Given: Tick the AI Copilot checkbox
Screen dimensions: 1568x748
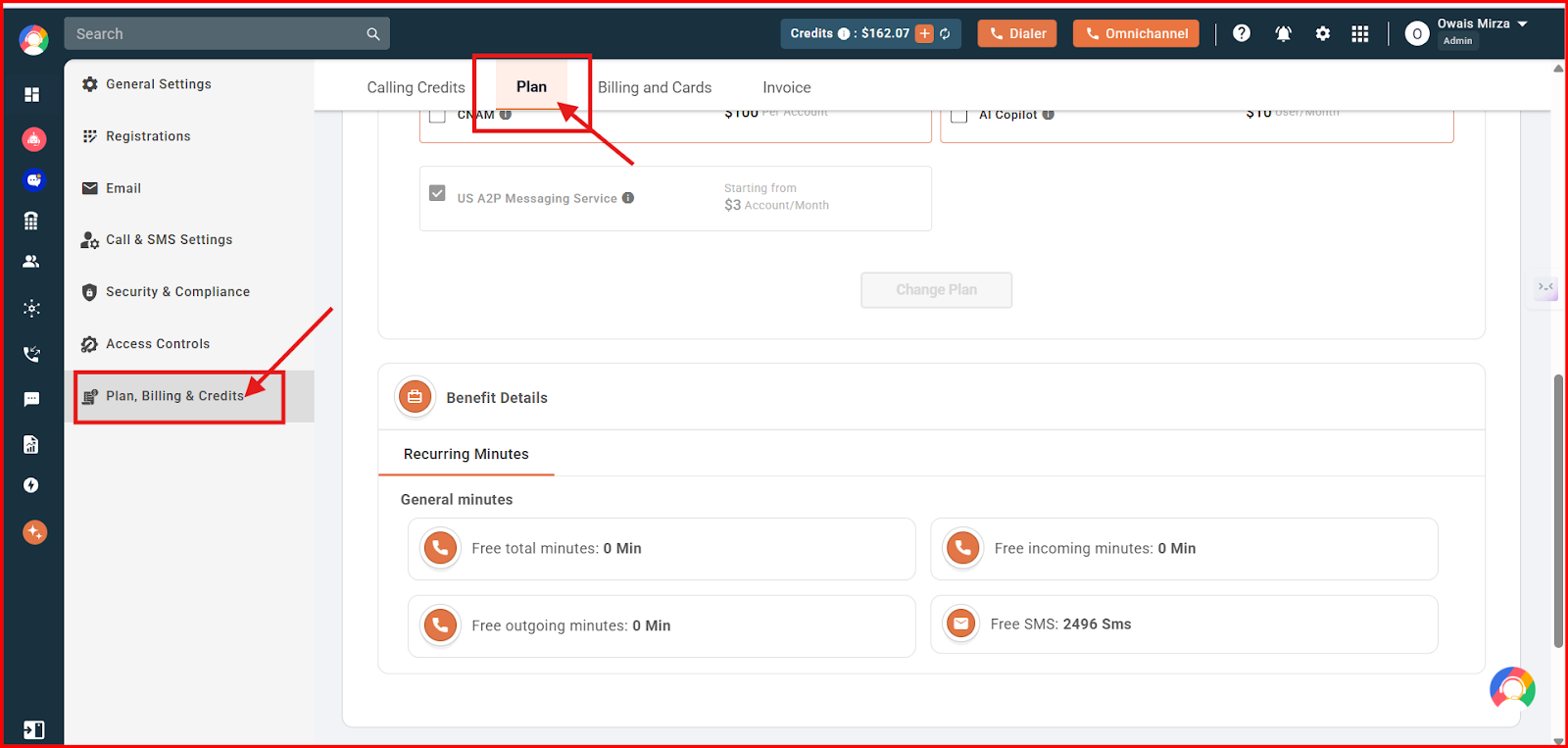Looking at the screenshot, I should tap(959, 116).
